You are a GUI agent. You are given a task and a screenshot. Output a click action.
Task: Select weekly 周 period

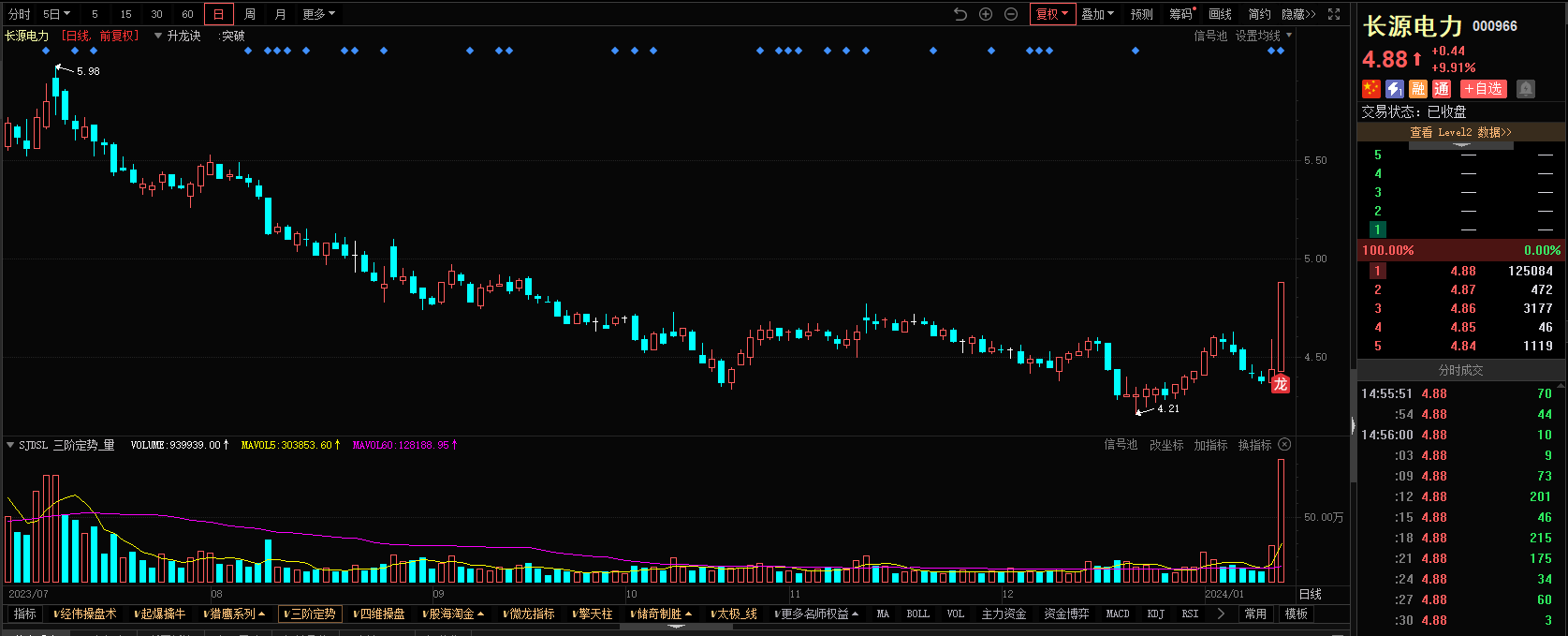250,14
